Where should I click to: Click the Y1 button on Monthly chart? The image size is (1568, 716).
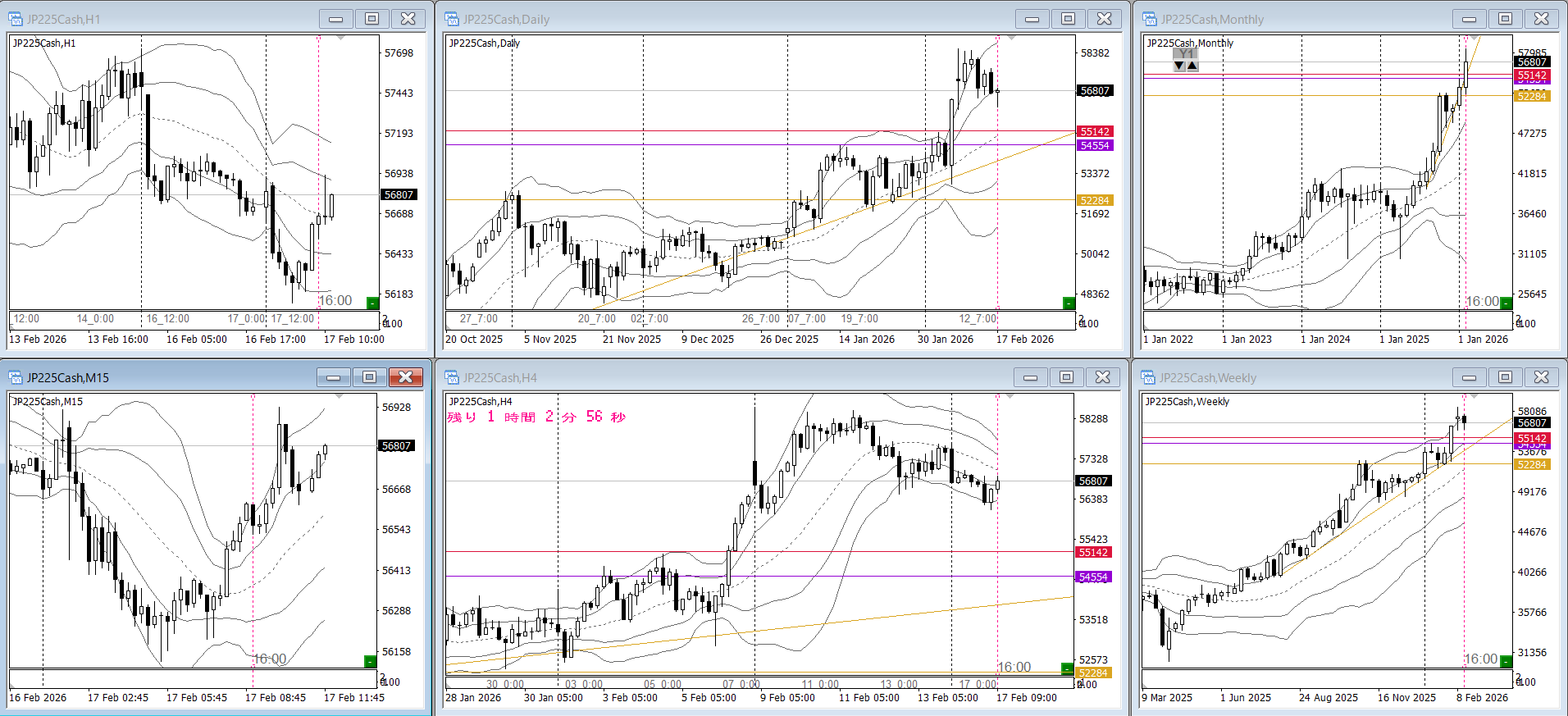tap(1186, 54)
